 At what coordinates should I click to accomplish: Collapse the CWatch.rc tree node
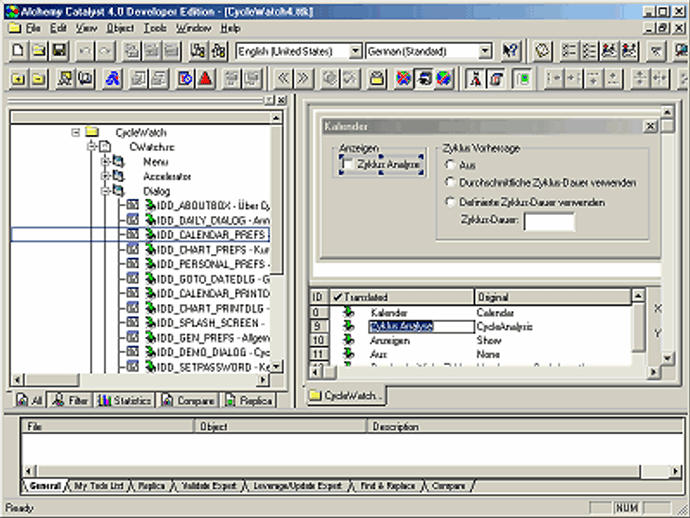pyautogui.click(x=92, y=147)
